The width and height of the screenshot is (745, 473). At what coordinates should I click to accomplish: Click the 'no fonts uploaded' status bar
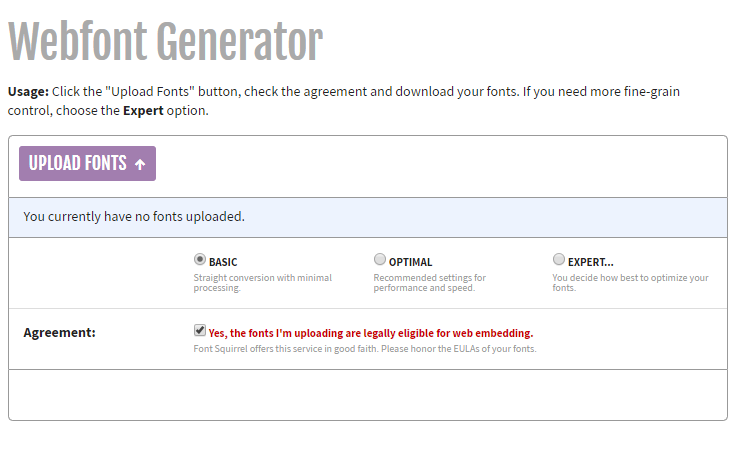point(367,216)
